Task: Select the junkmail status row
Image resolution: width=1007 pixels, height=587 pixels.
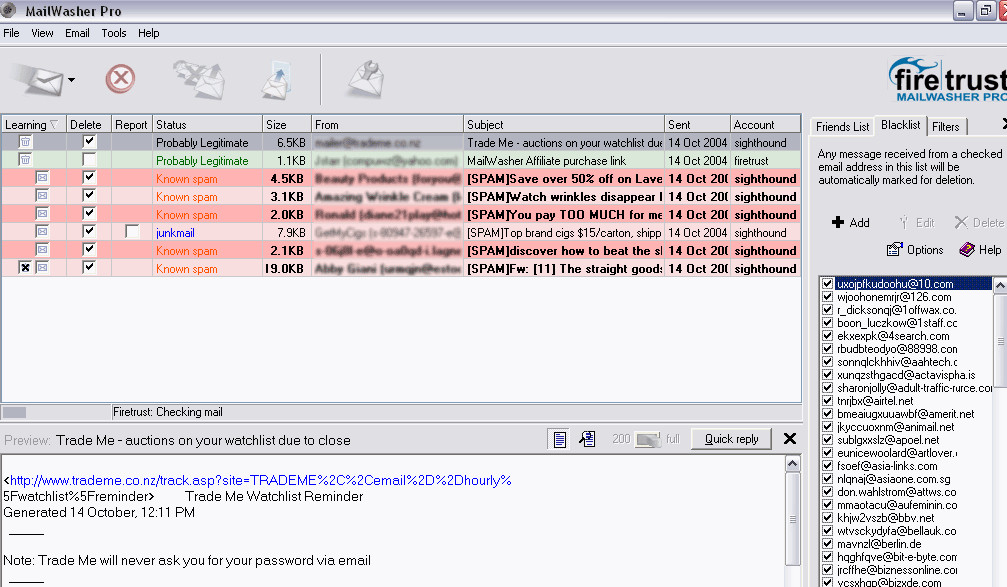Action: pyautogui.click(x=401, y=232)
